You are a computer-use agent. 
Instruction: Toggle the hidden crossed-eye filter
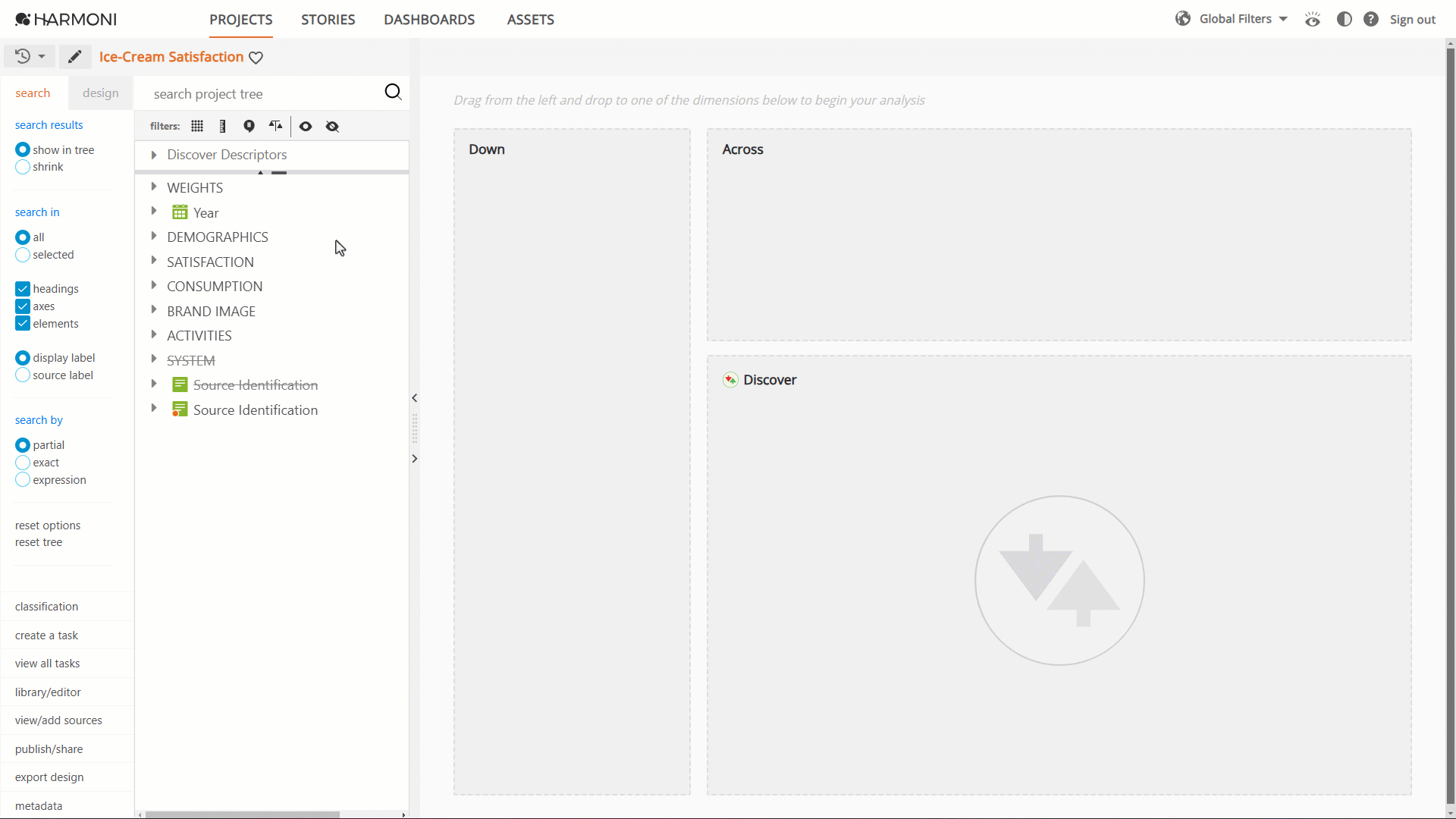[332, 126]
